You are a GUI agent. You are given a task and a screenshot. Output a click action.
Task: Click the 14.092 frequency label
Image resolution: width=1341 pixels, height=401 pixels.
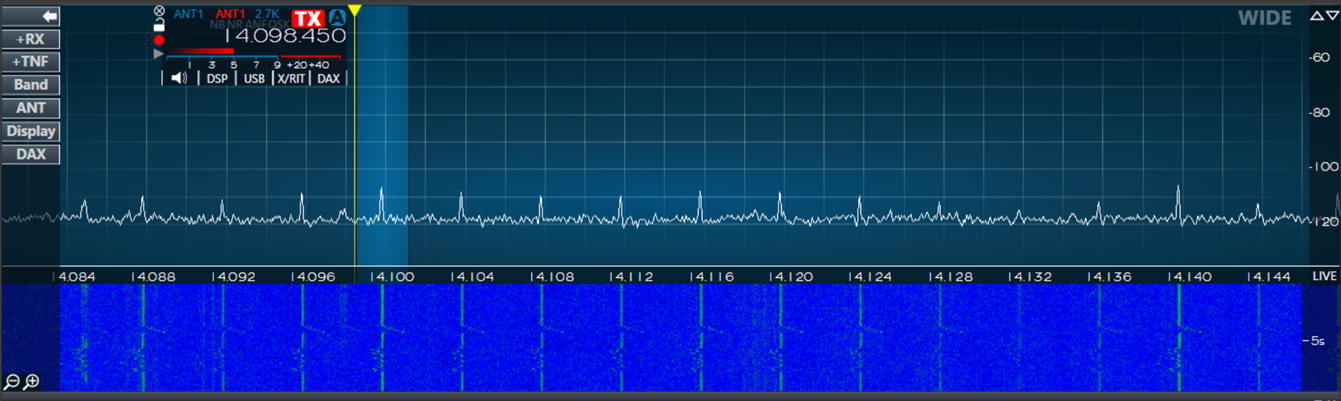pos(233,276)
